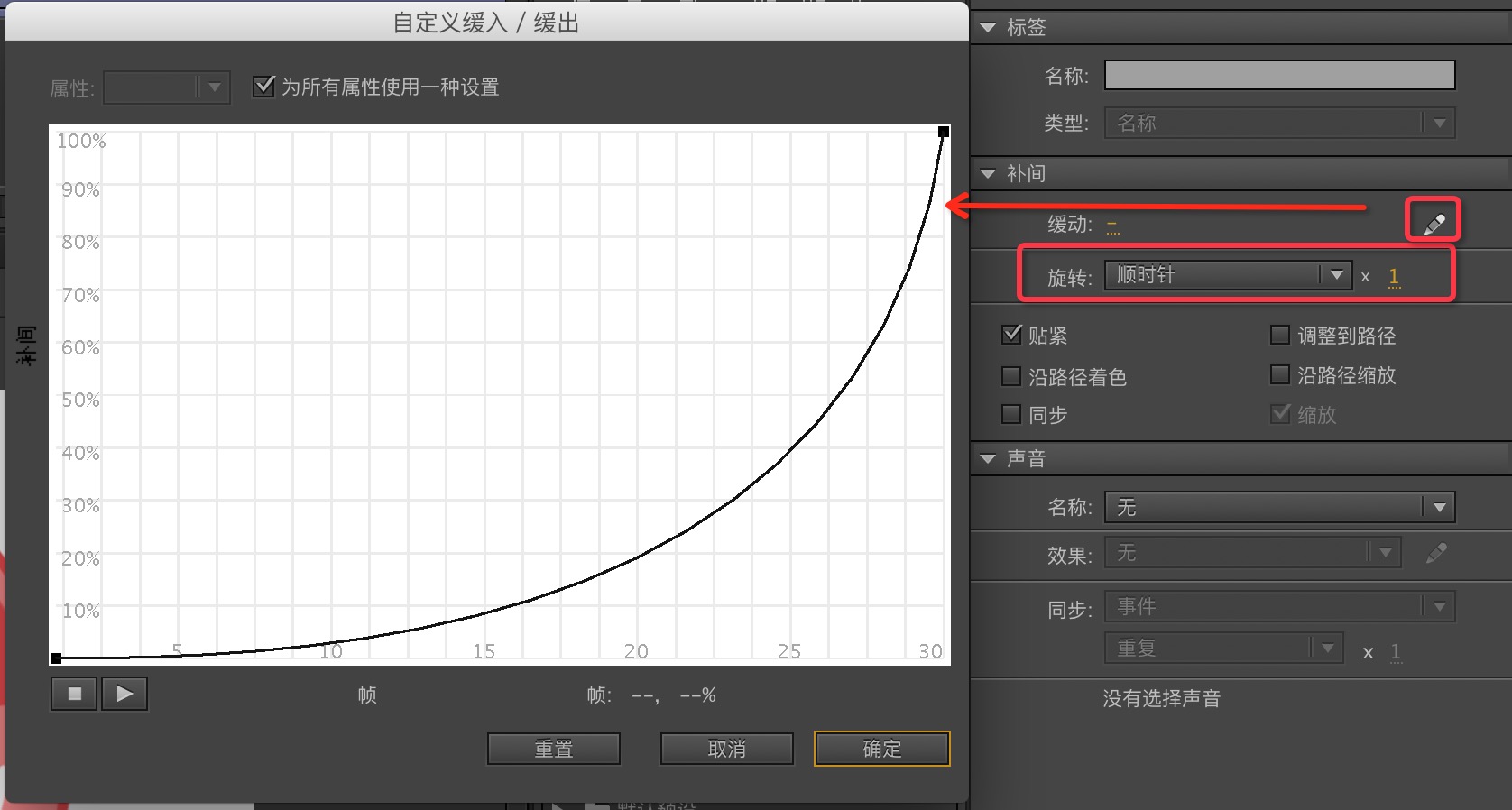This screenshot has height=810, width=1512.
Task: Collapse the 补间 section
Action: pyautogui.click(x=988, y=173)
